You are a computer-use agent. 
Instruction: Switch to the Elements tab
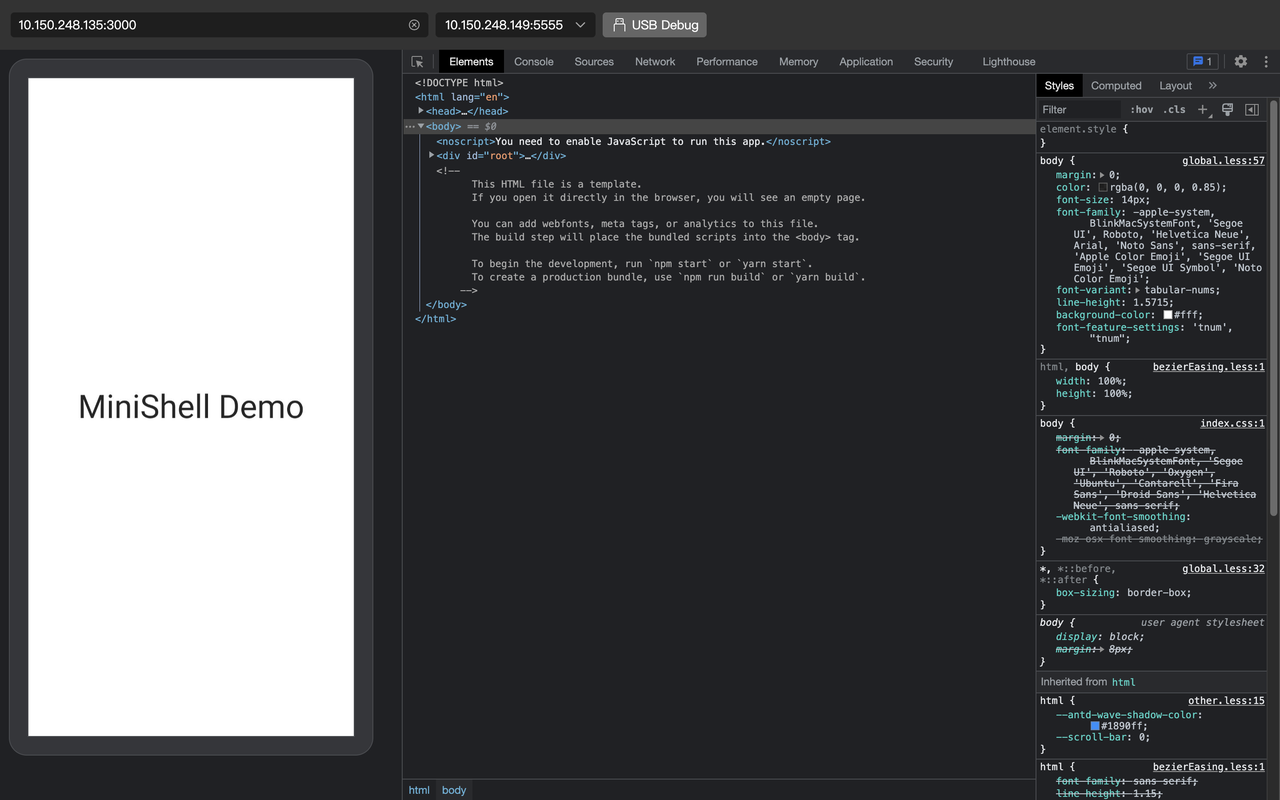pyautogui.click(x=471, y=61)
